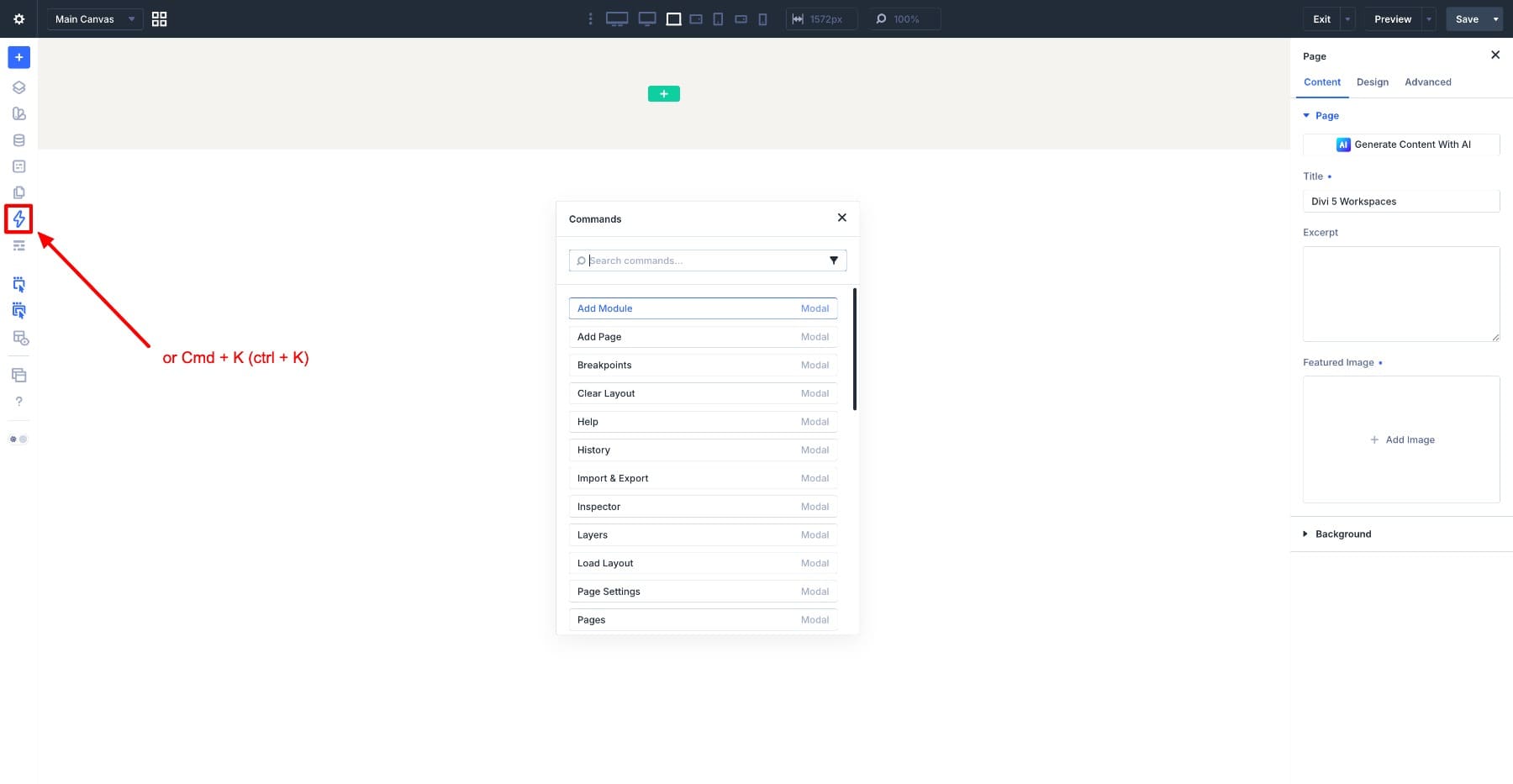
Task: Run the Load Layout command
Action: point(703,563)
